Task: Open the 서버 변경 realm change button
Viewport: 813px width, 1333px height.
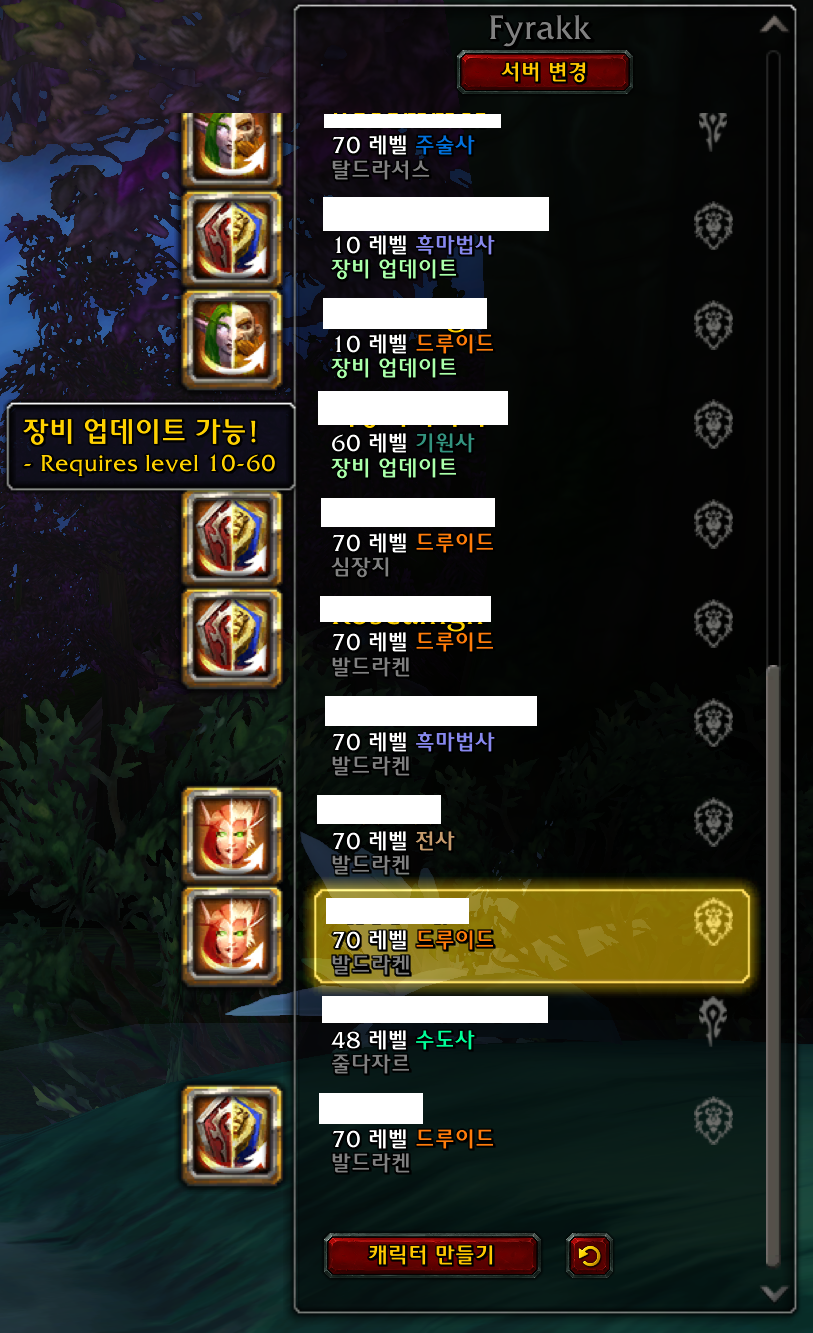Action: pos(545,73)
